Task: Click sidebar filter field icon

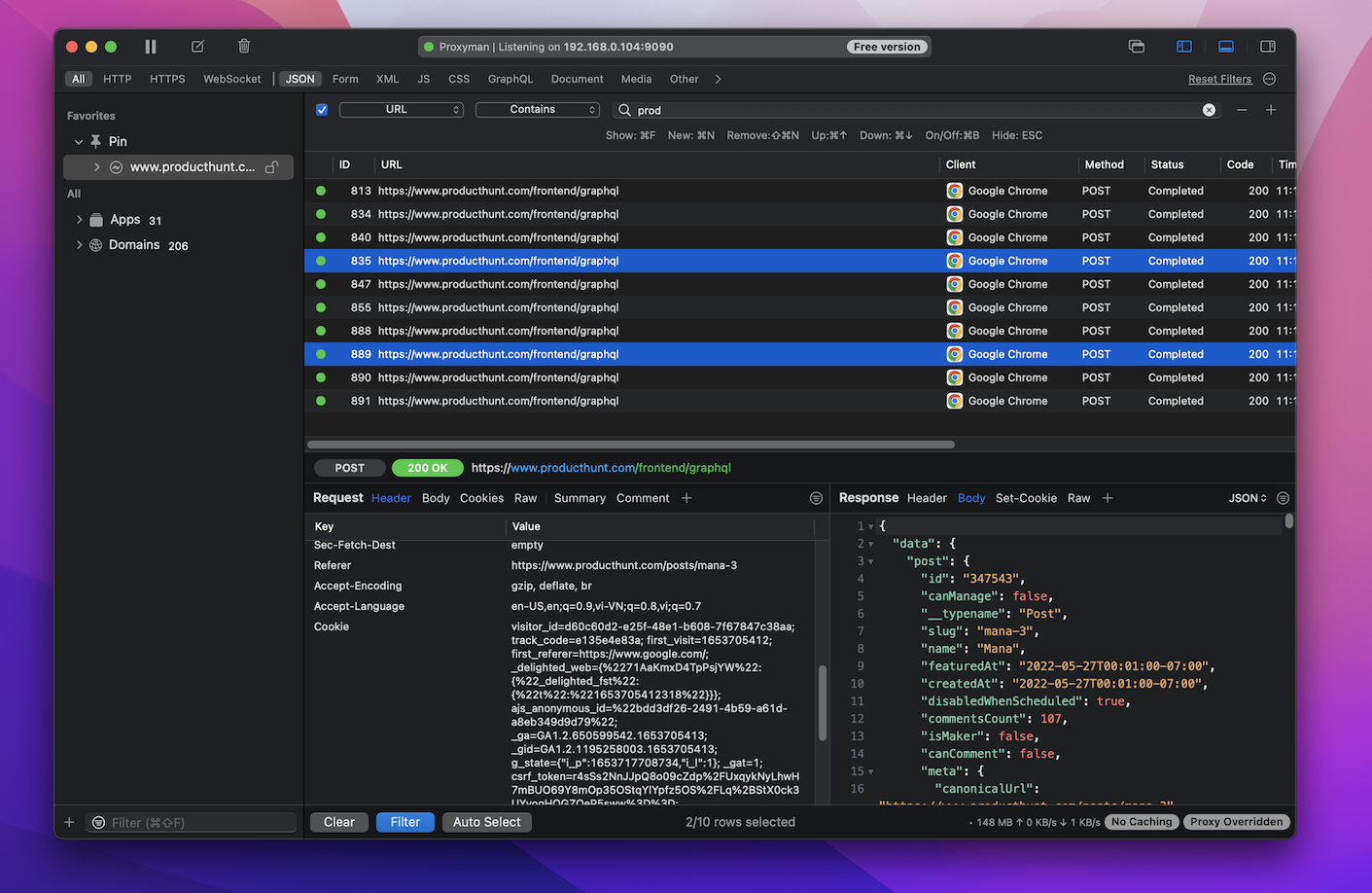Action: click(x=98, y=823)
